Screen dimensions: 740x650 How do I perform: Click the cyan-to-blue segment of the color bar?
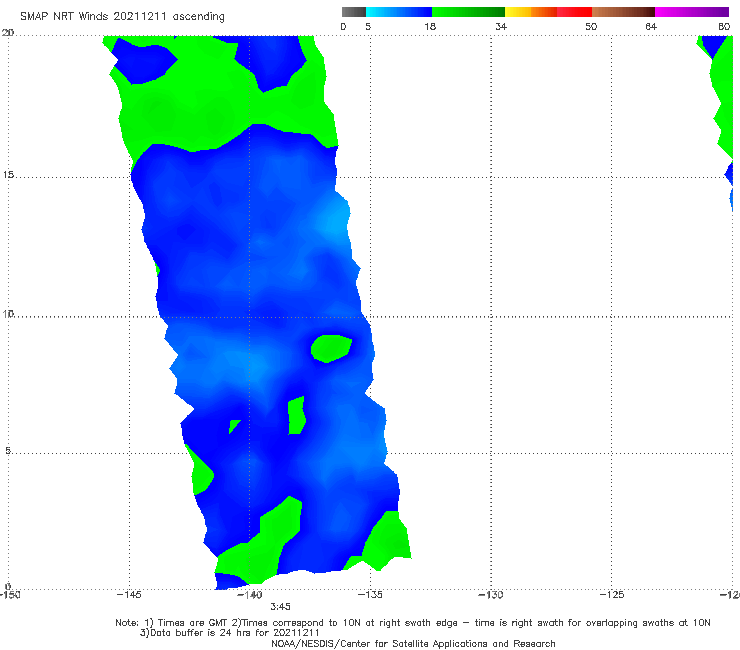click(x=398, y=12)
